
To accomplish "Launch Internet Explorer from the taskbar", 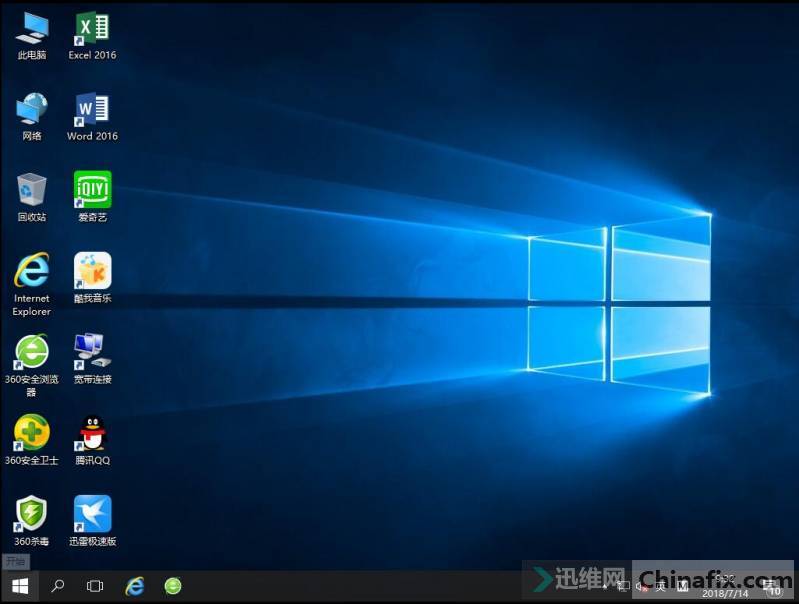I will click(x=135, y=586).
